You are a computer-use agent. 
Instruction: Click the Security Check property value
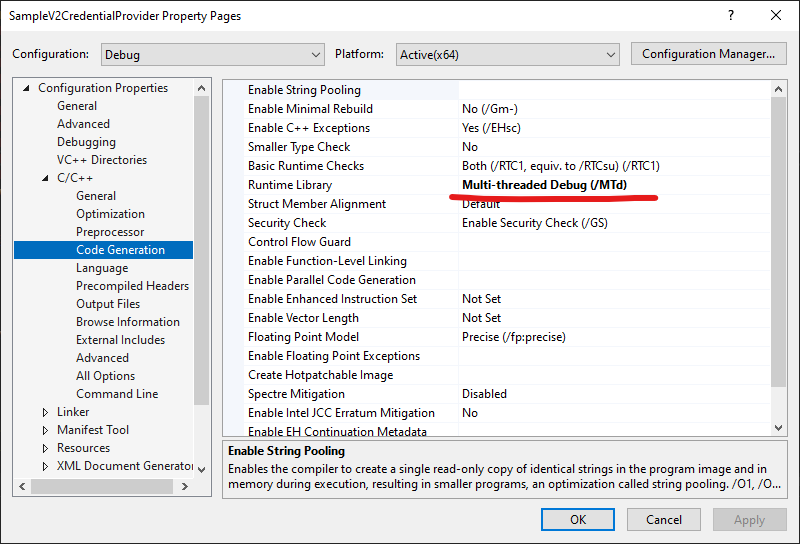click(534, 223)
